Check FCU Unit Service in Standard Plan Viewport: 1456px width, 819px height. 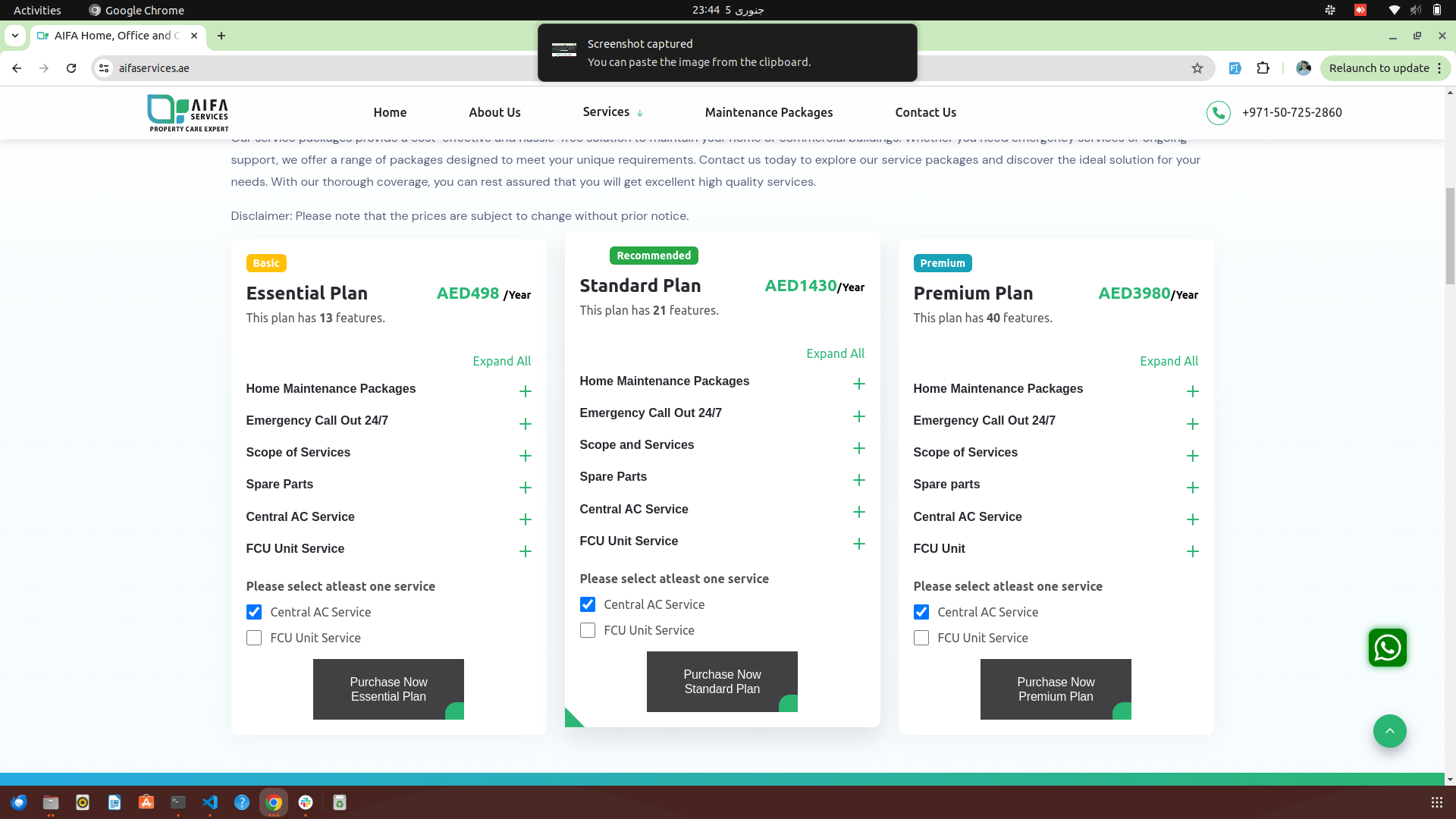point(588,630)
